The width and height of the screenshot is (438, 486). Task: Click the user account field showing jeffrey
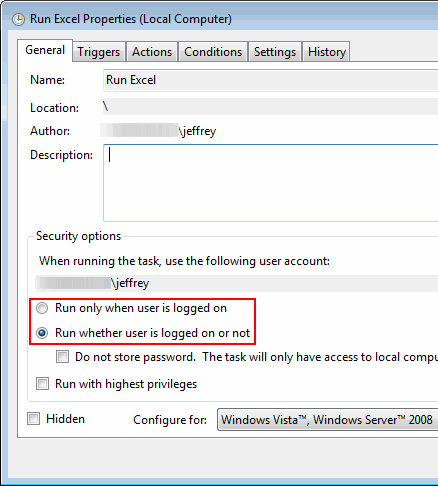pyautogui.click(x=237, y=283)
